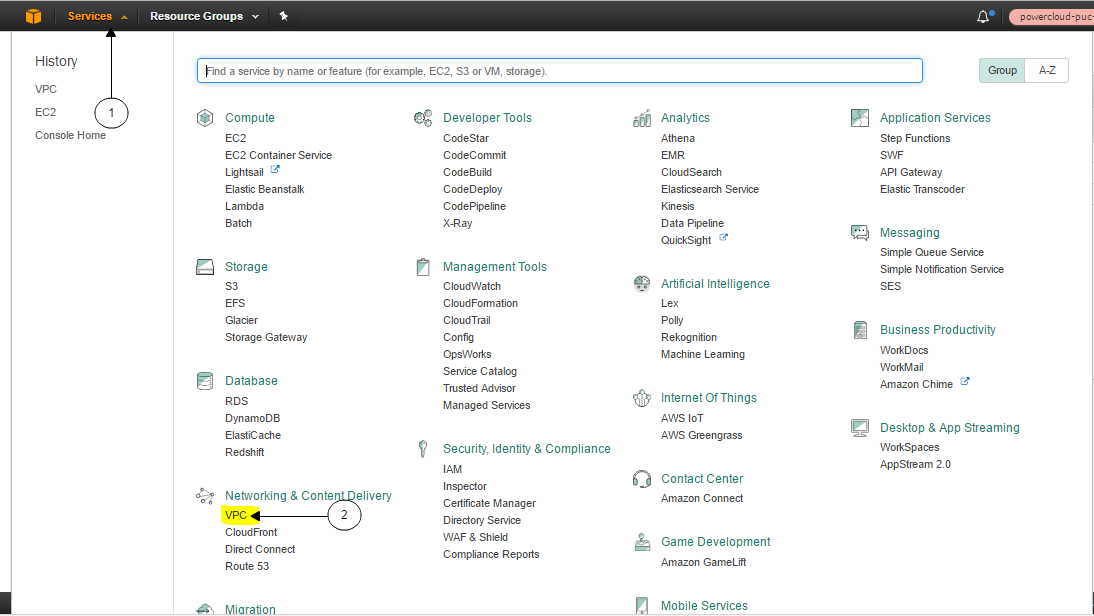1094x616 pixels.
Task: Open the IAM service
Action: [x=452, y=469]
